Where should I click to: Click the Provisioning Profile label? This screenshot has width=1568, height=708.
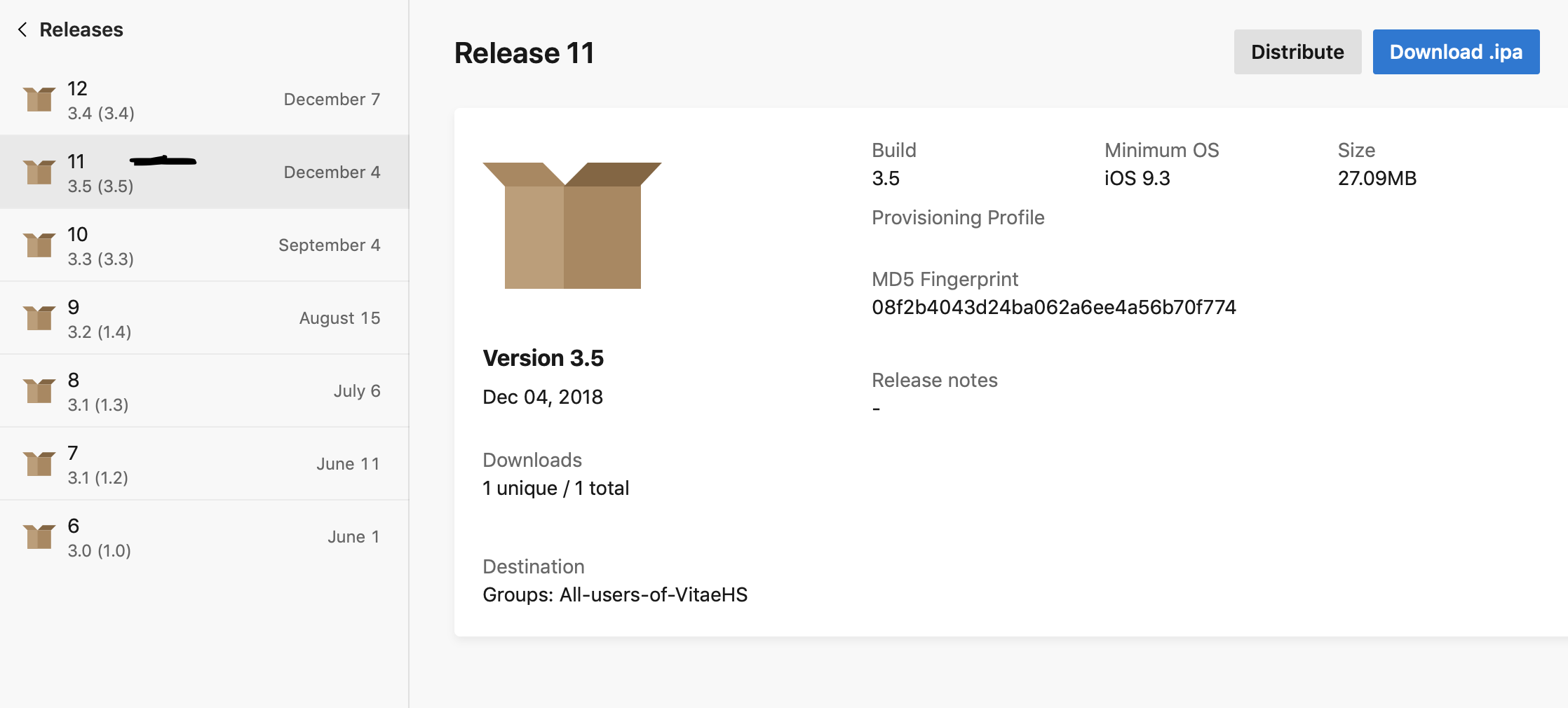coord(958,217)
